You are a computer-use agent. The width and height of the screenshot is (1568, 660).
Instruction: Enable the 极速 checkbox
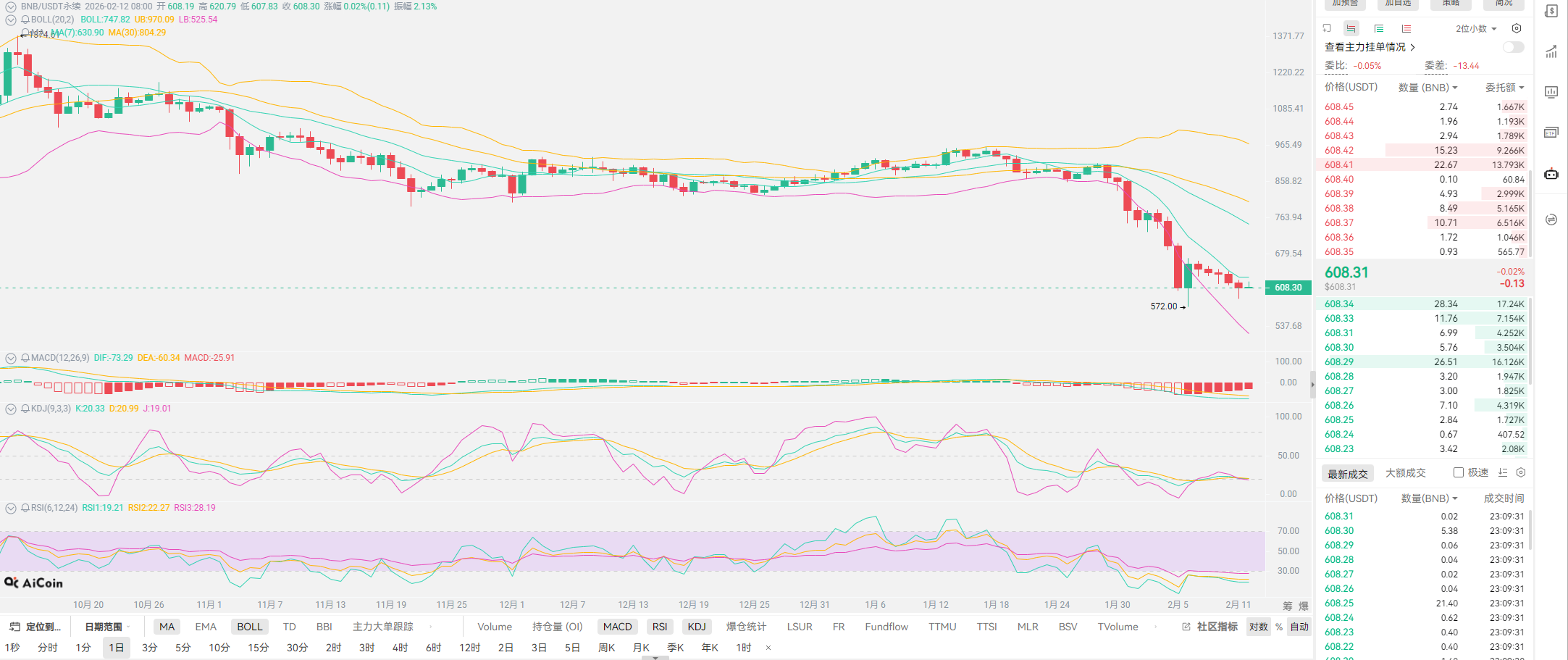pos(1459,473)
